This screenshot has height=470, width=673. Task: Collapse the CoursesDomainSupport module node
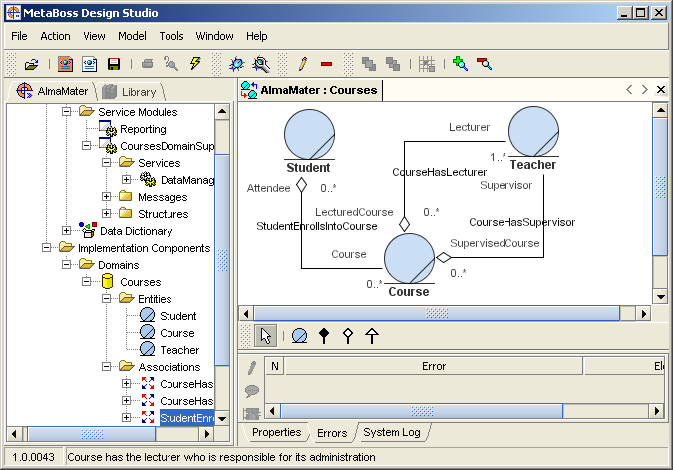pyautogui.click(x=86, y=146)
